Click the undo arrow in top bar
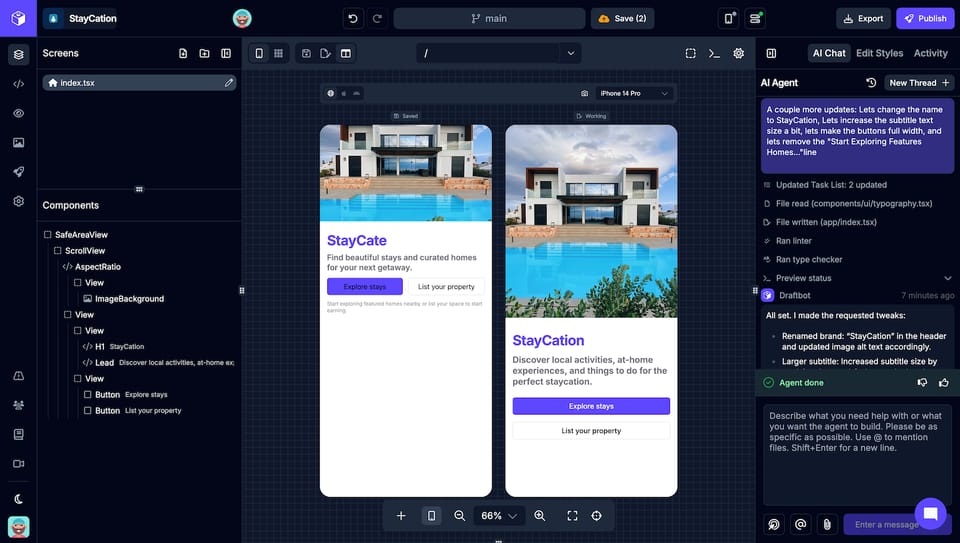Screen dimensions: 960x543 pos(353,18)
